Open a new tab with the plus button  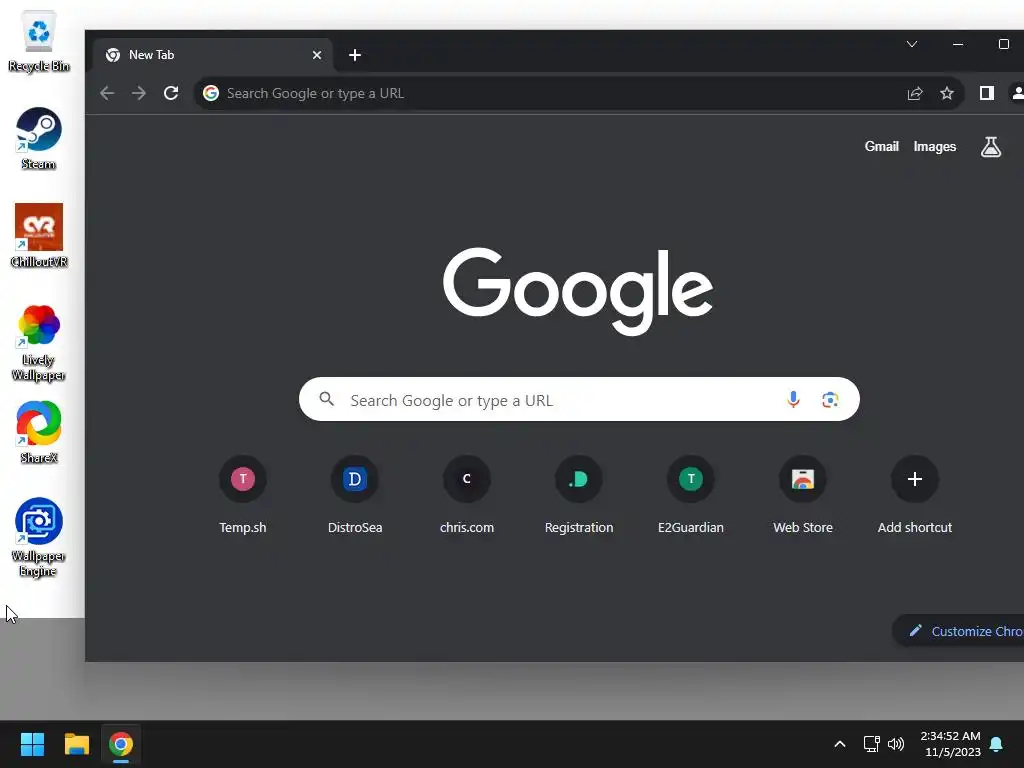(355, 56)
